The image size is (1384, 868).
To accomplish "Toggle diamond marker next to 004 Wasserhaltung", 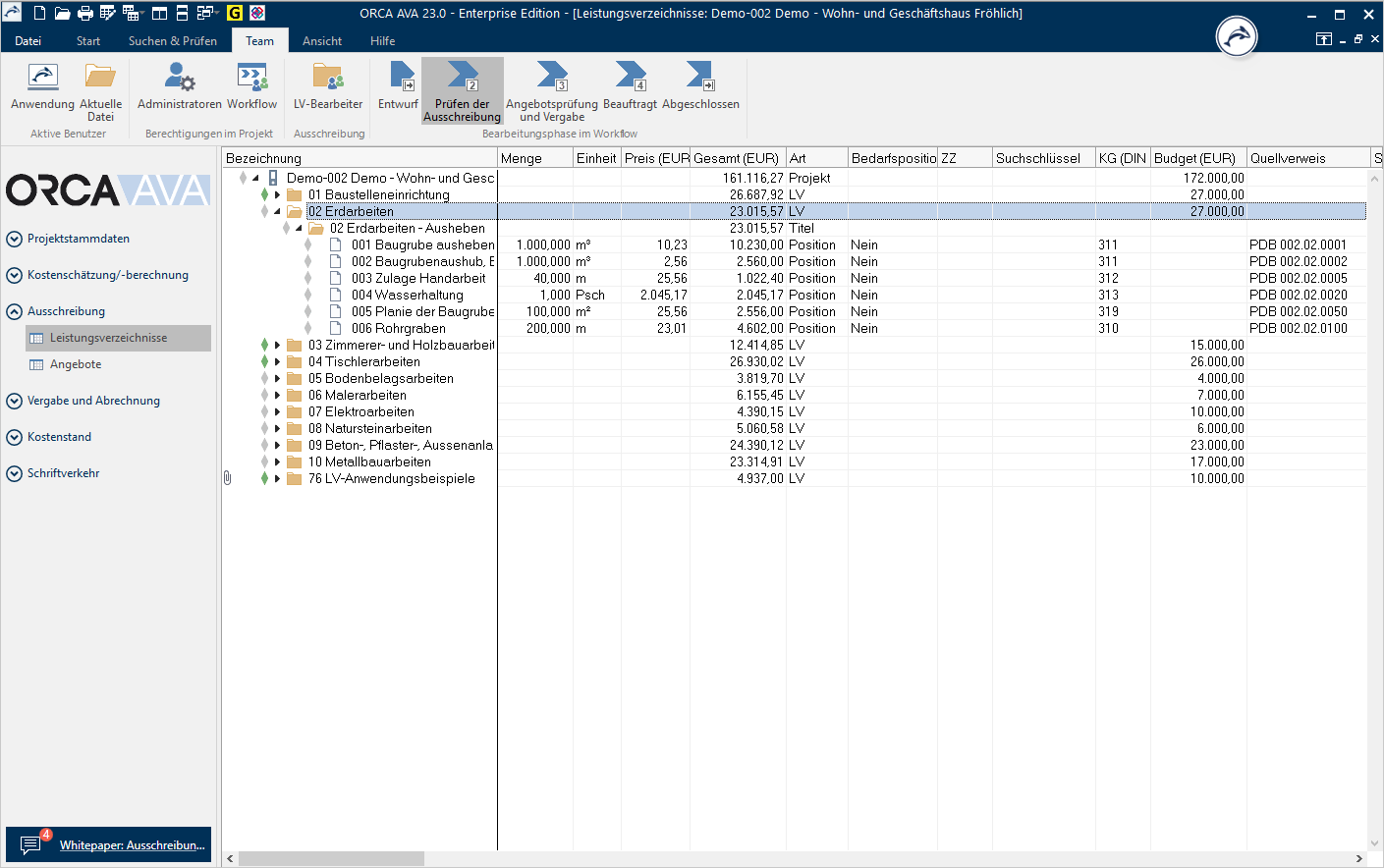I will point(307,296).
